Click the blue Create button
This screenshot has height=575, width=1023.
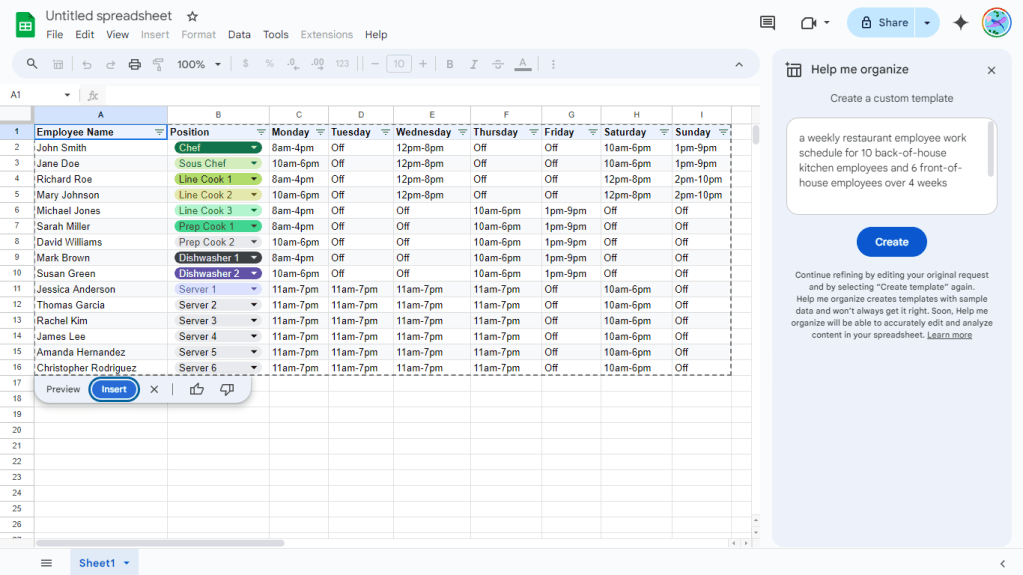coord(891,242)
